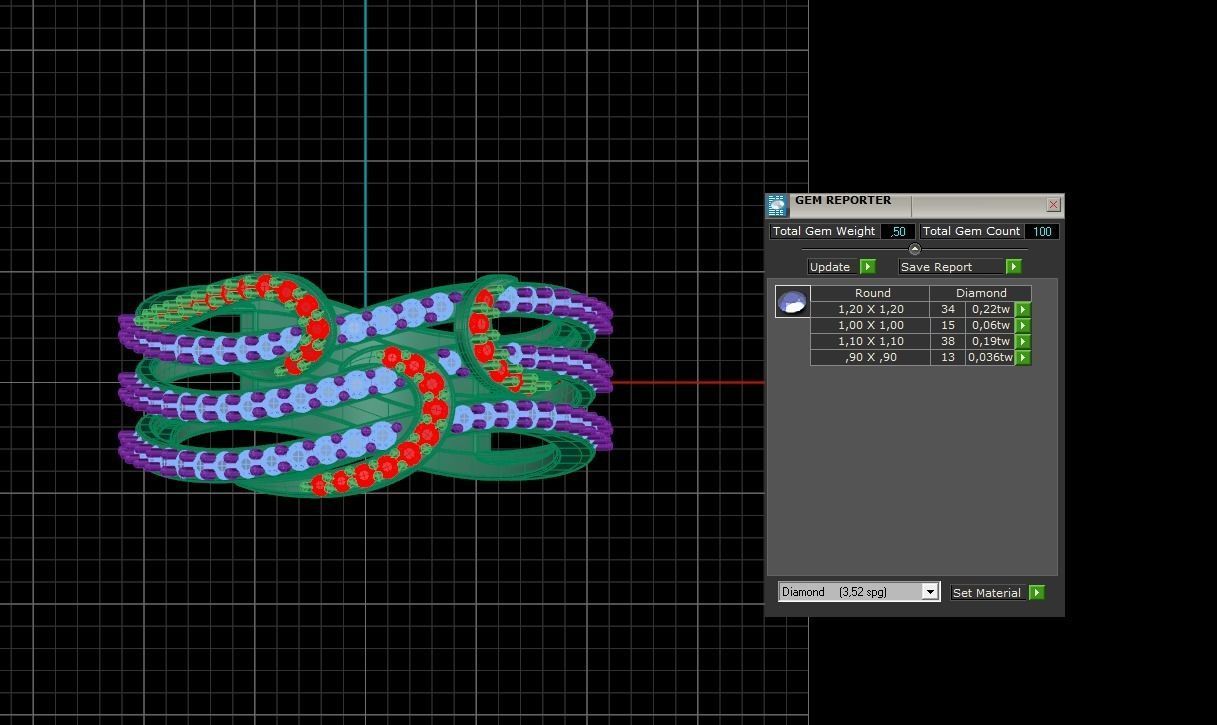Viewport: 1217px width, 725px height.
Task: Click the 0,036tw weight cell
Action: pyautogui.click(x=990, y=357)
